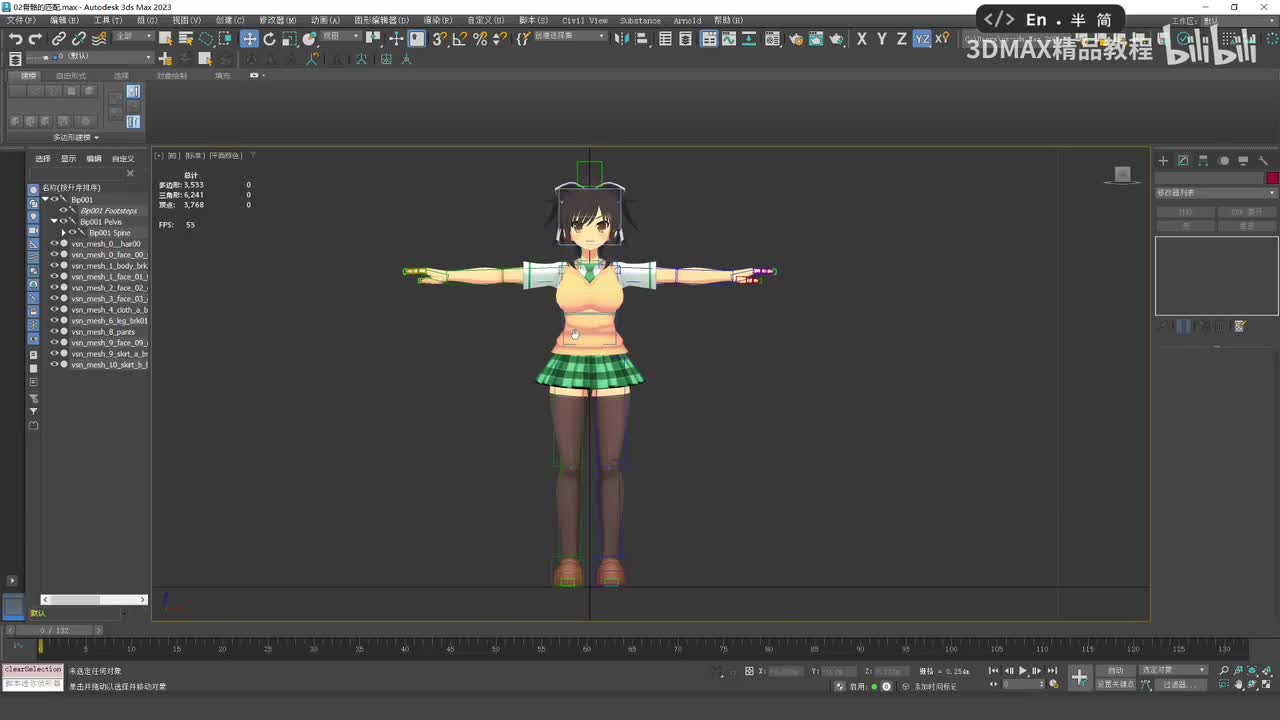Viewport: 1280px width, 720px height.
Task: Open the reference coordinate 视图 dropdown
Action: 341,36
